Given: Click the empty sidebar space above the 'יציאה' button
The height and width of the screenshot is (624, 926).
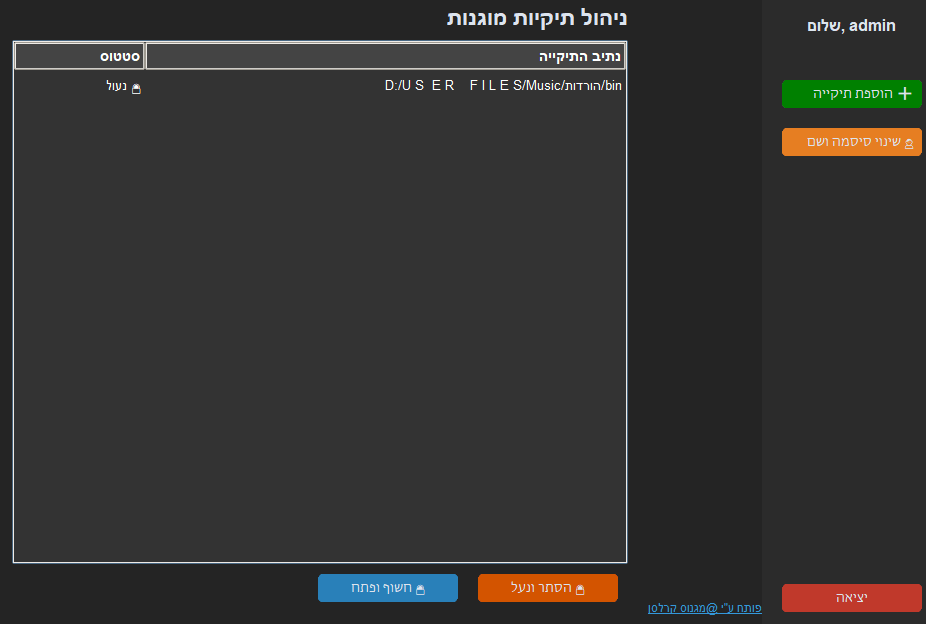Looking at the screenshot, I should click(851, 380).
